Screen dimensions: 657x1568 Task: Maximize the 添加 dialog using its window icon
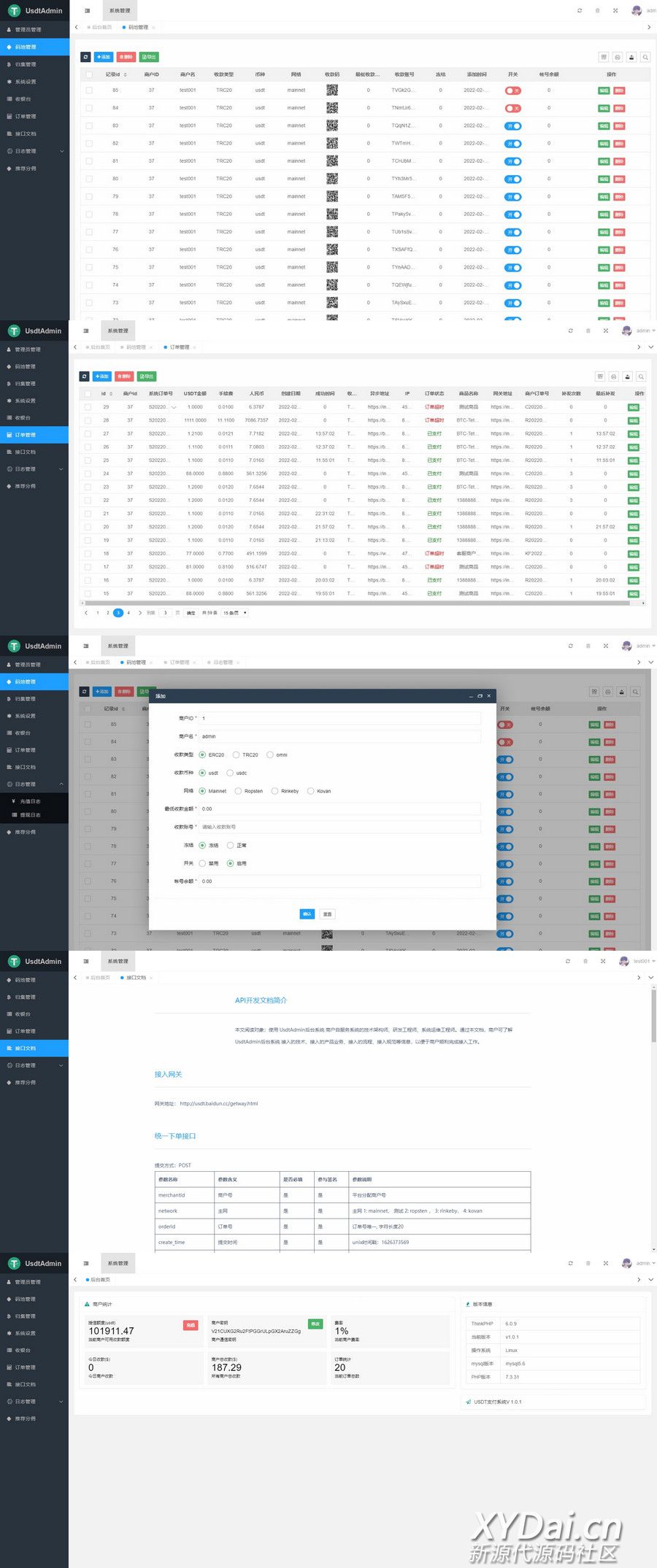tap(480, 696)
